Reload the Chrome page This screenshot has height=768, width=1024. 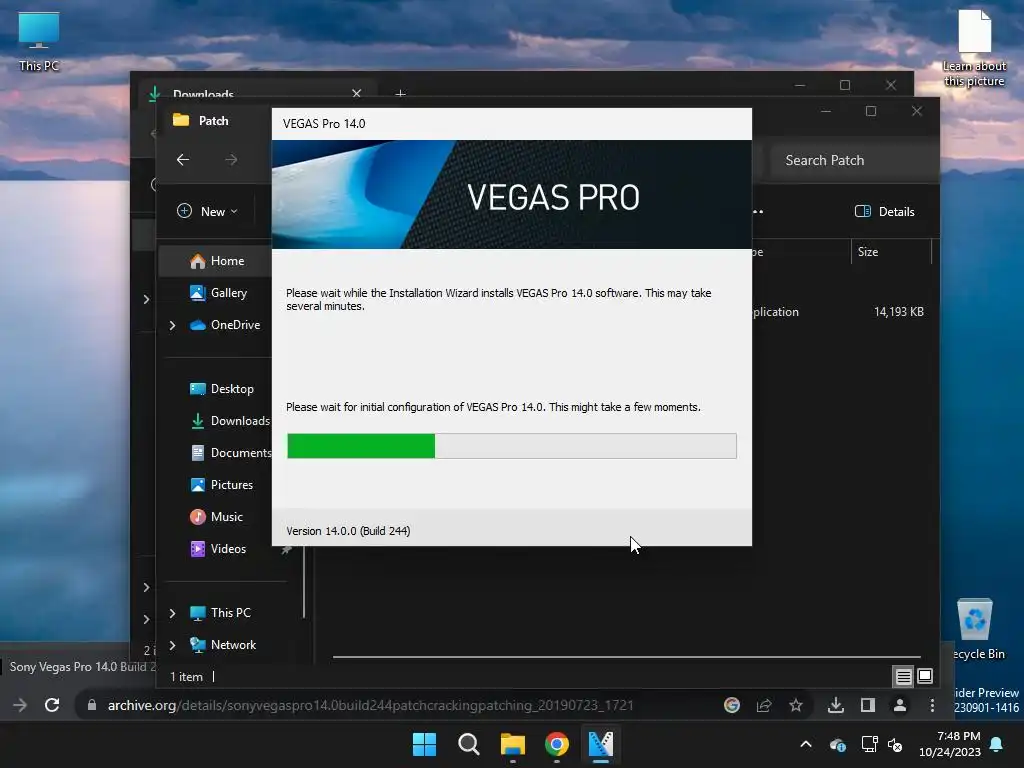pyautogui.click(x=52, y=705)
